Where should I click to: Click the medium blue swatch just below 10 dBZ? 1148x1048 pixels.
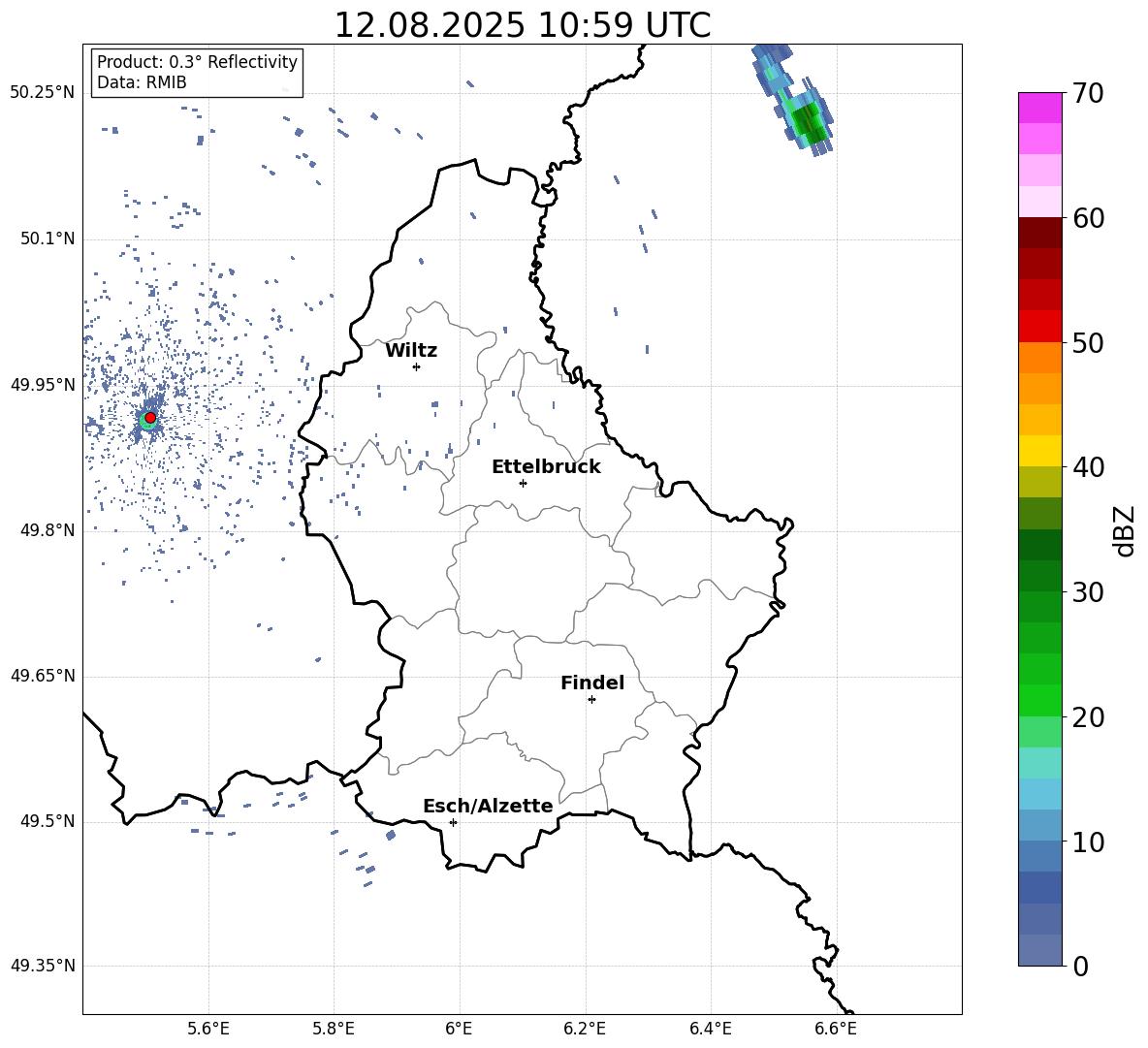tap(1039, 856)
